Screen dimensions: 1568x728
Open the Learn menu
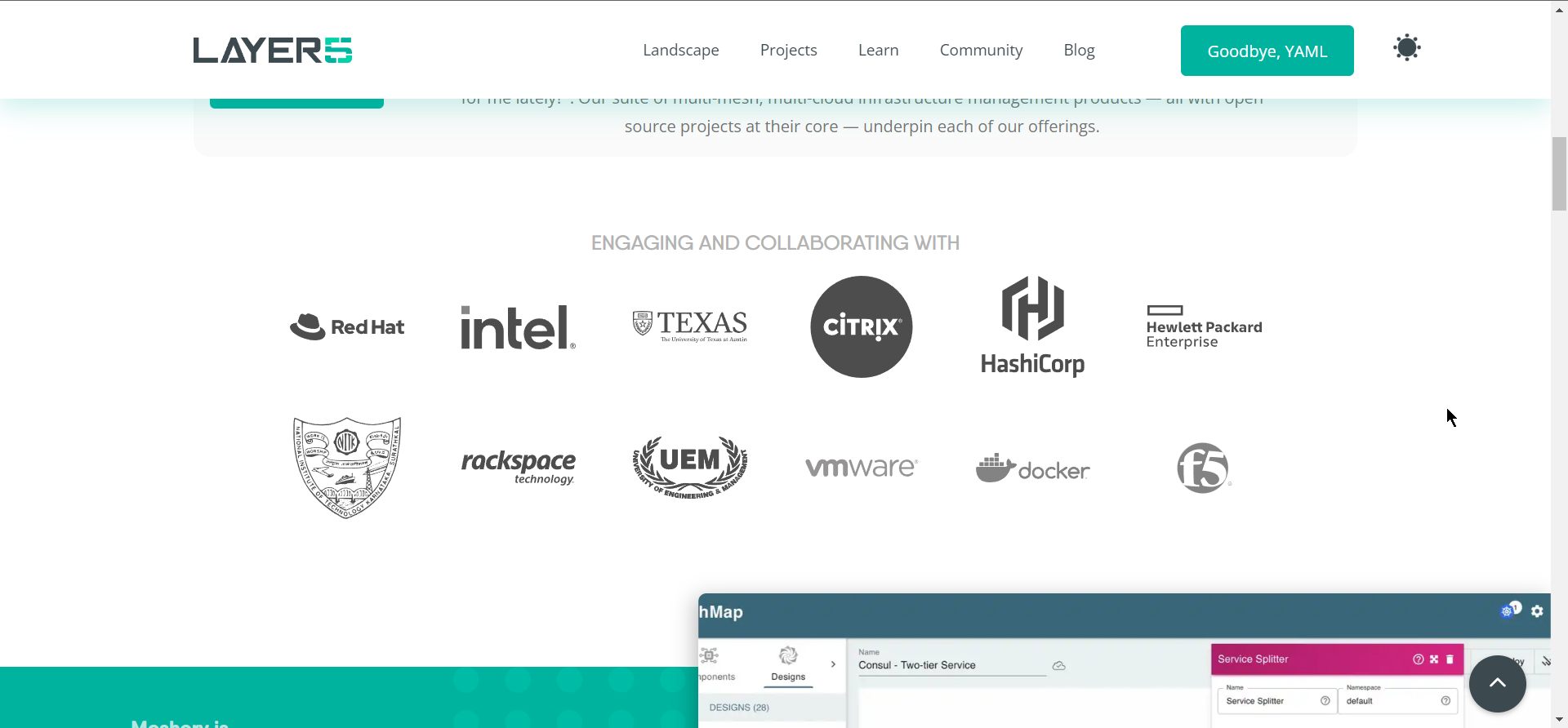[x=878, y=51]
